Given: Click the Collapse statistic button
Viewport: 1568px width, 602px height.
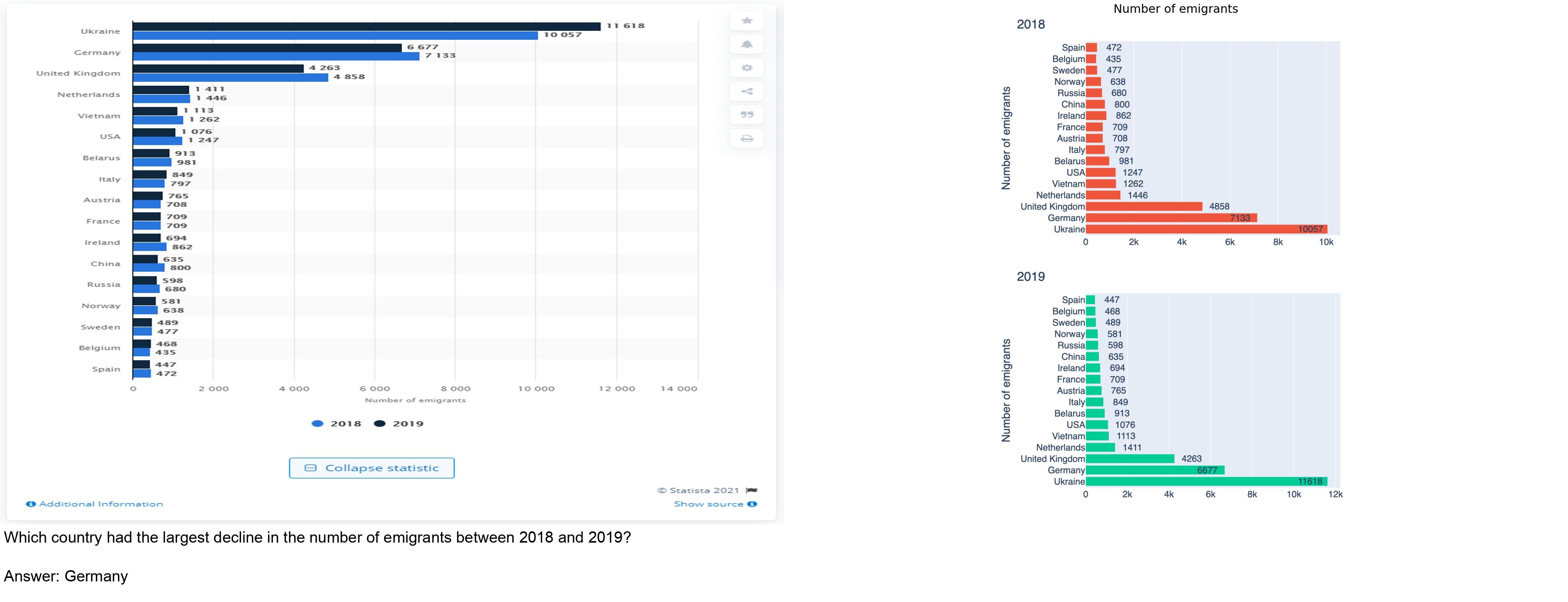Looking at the screenshot, I should click(x=371, y=468).
